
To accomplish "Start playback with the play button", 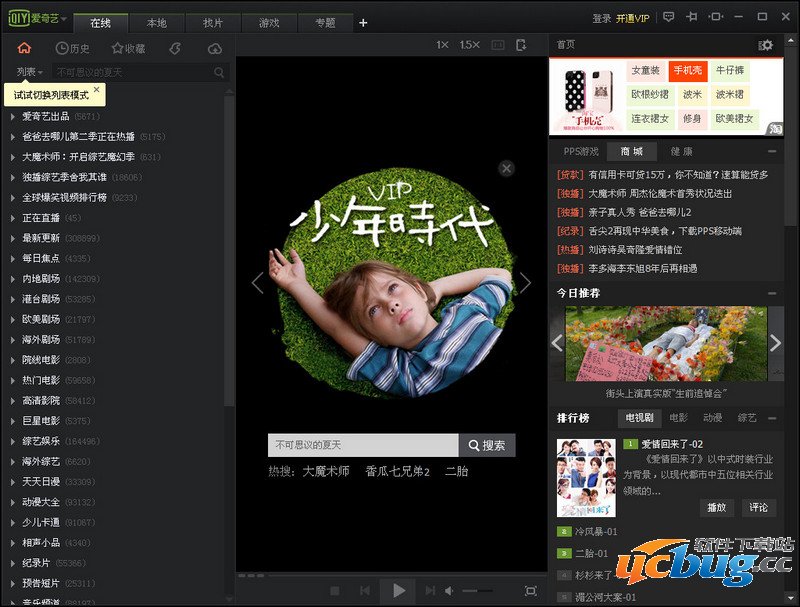I will pyautogui.click(x=399, y=591).
